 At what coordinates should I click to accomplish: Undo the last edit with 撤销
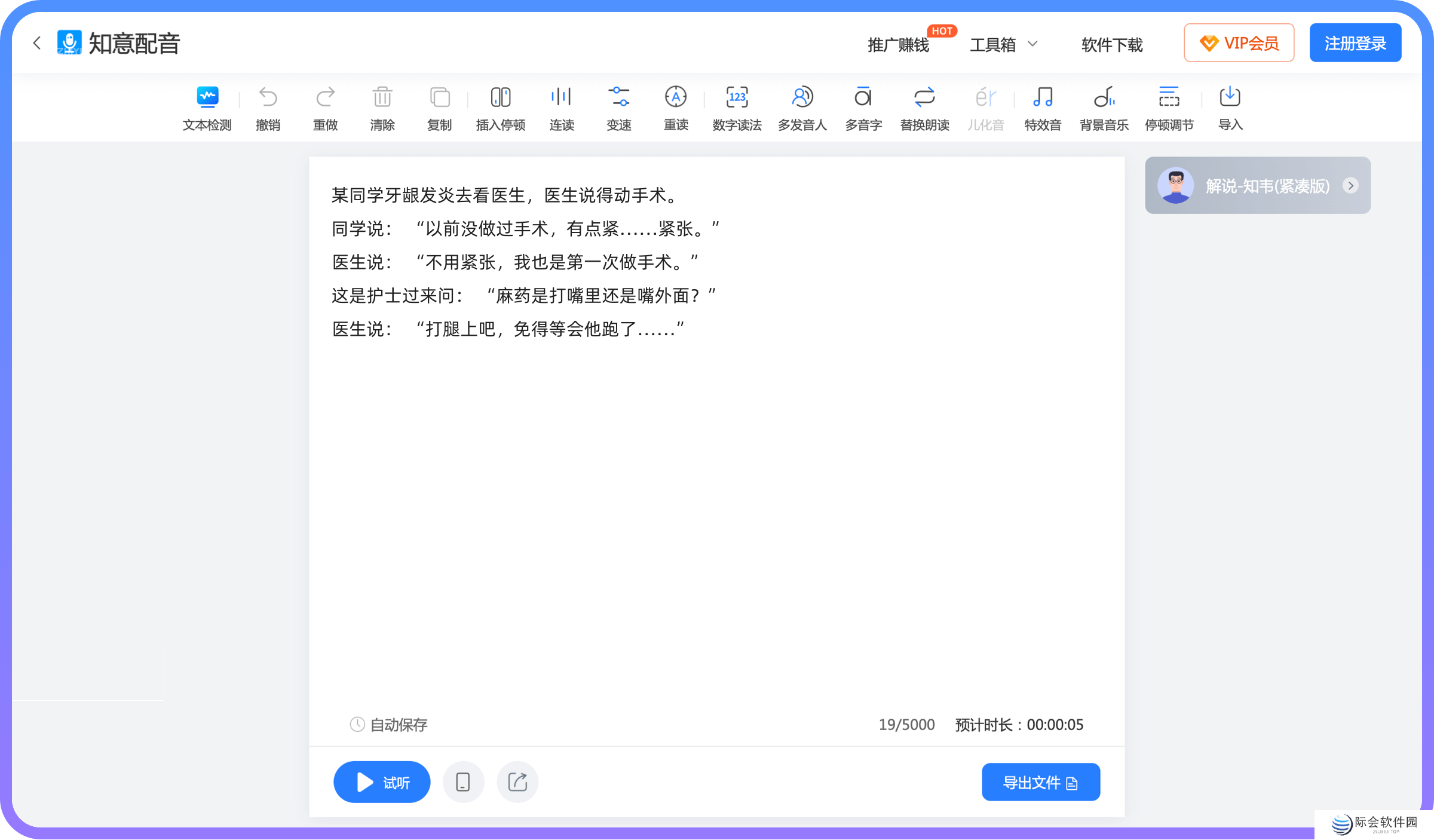268,108
